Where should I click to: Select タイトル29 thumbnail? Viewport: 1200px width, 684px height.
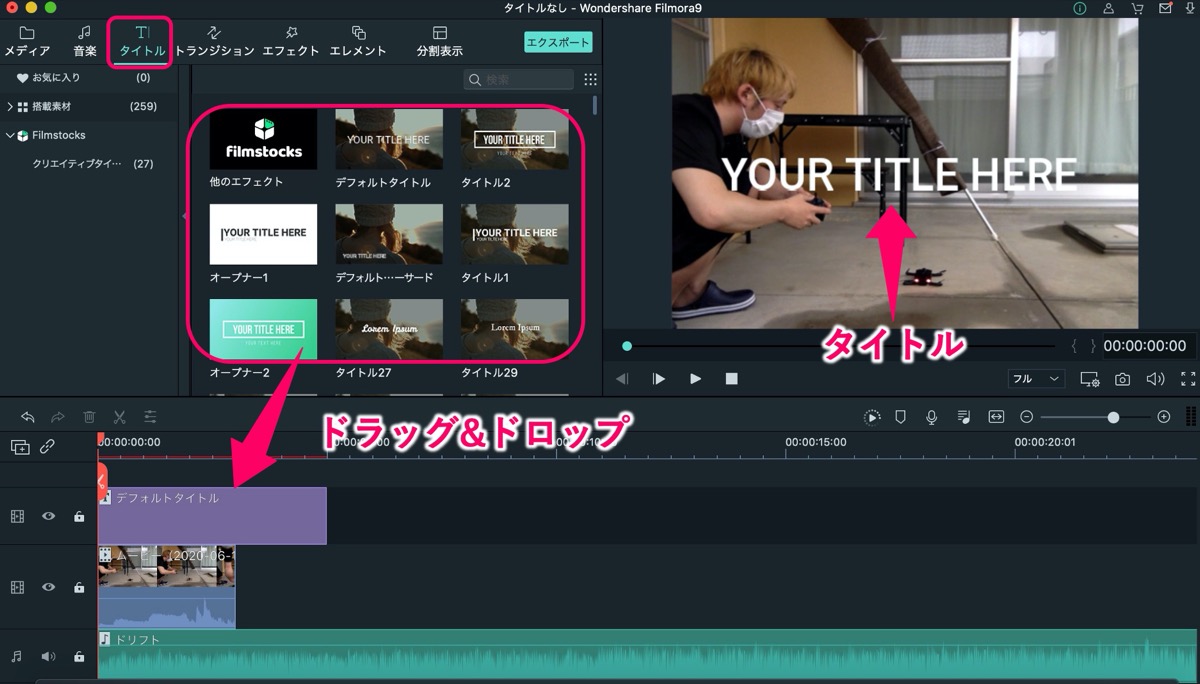pyautogui.click(x=515, y=329)
